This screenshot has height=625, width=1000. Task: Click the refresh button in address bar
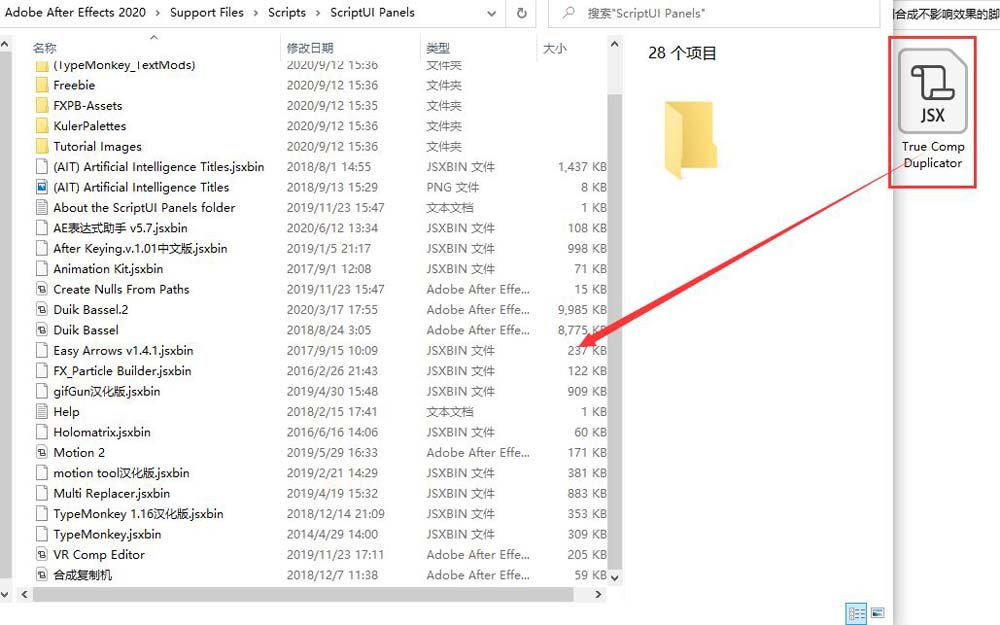[522, 13]
